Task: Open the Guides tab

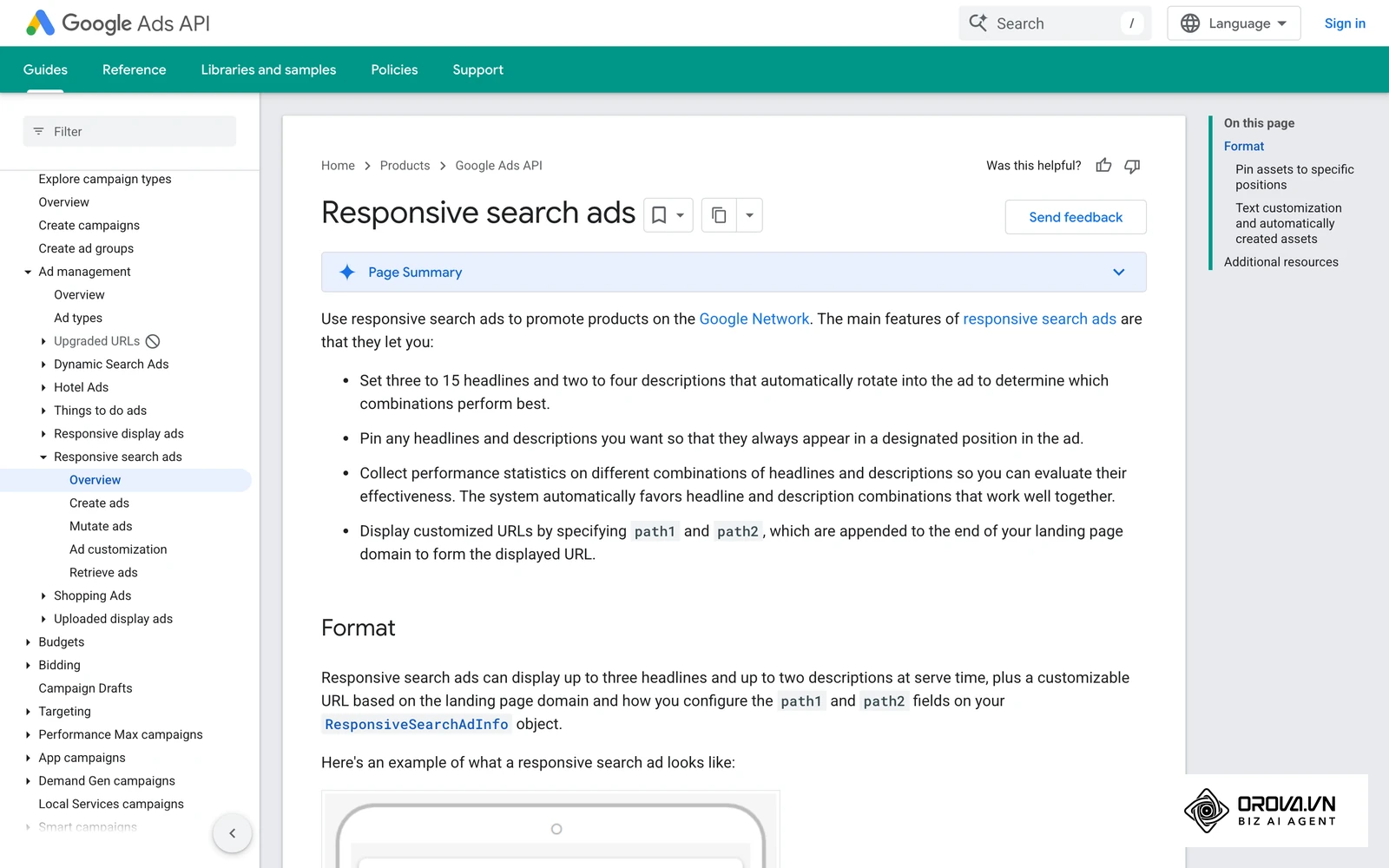Action: [x=45, y=69]
